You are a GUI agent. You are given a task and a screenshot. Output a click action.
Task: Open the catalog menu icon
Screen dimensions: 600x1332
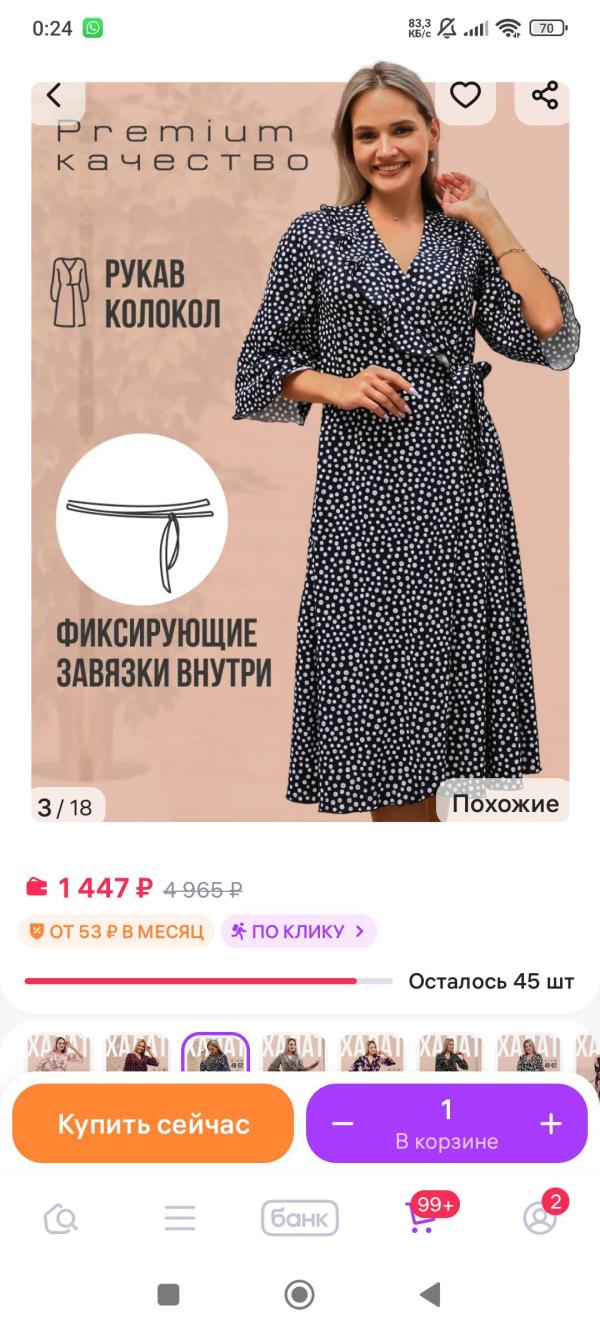180,1218
